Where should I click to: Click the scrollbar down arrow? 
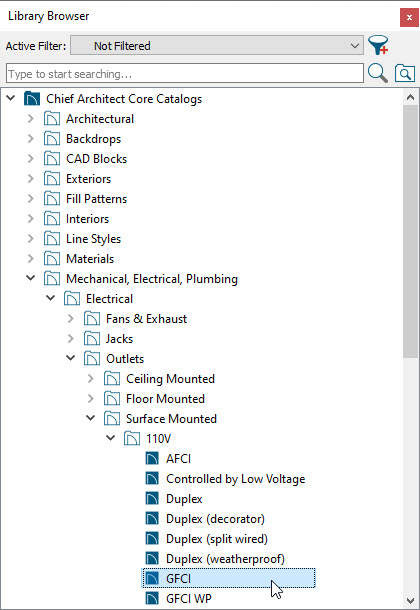tap(410, 600)
